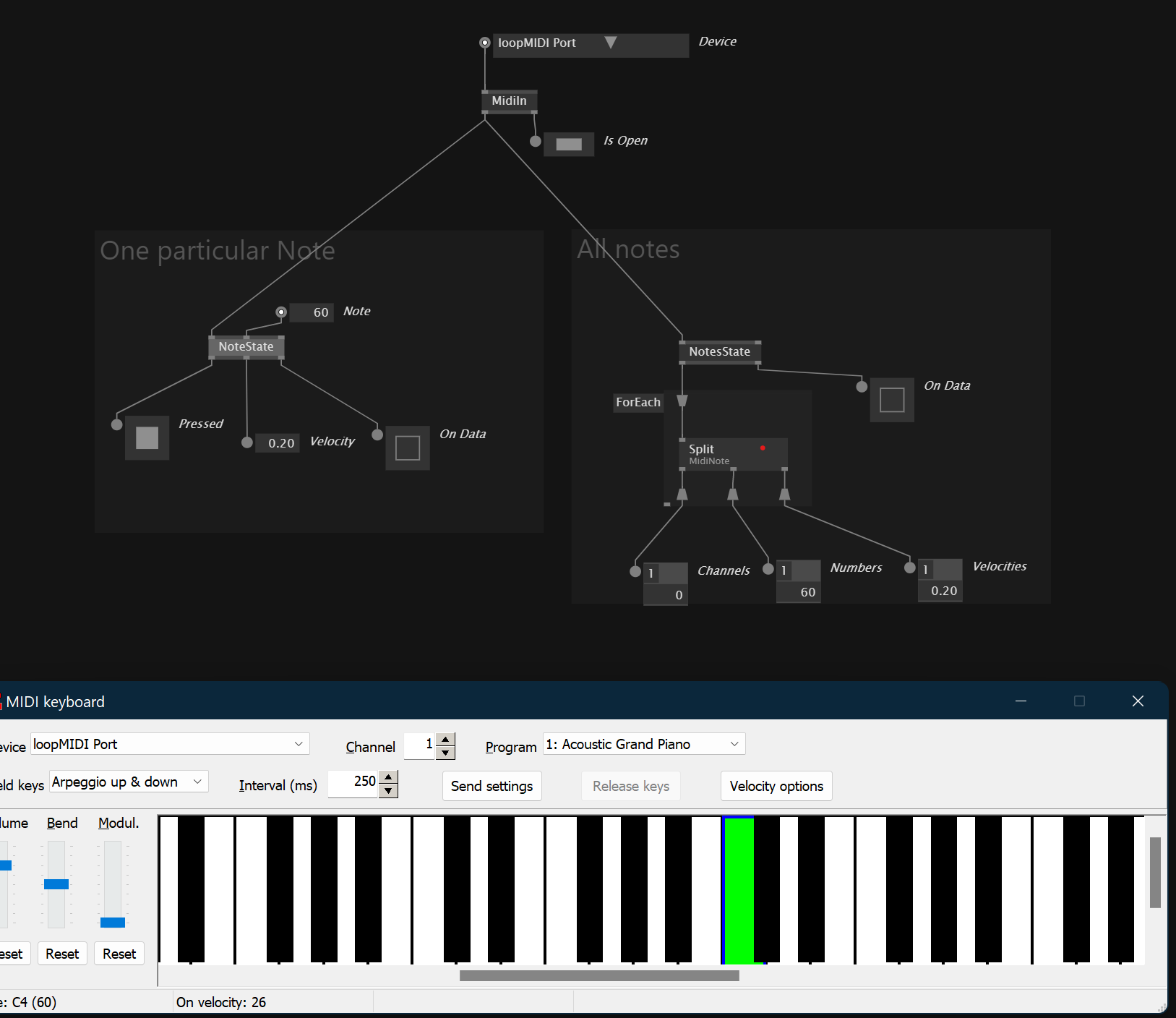Click the Device input pin on loopMIDI Port
This screenshot has width=1176, height=1018.
(485, 43)
